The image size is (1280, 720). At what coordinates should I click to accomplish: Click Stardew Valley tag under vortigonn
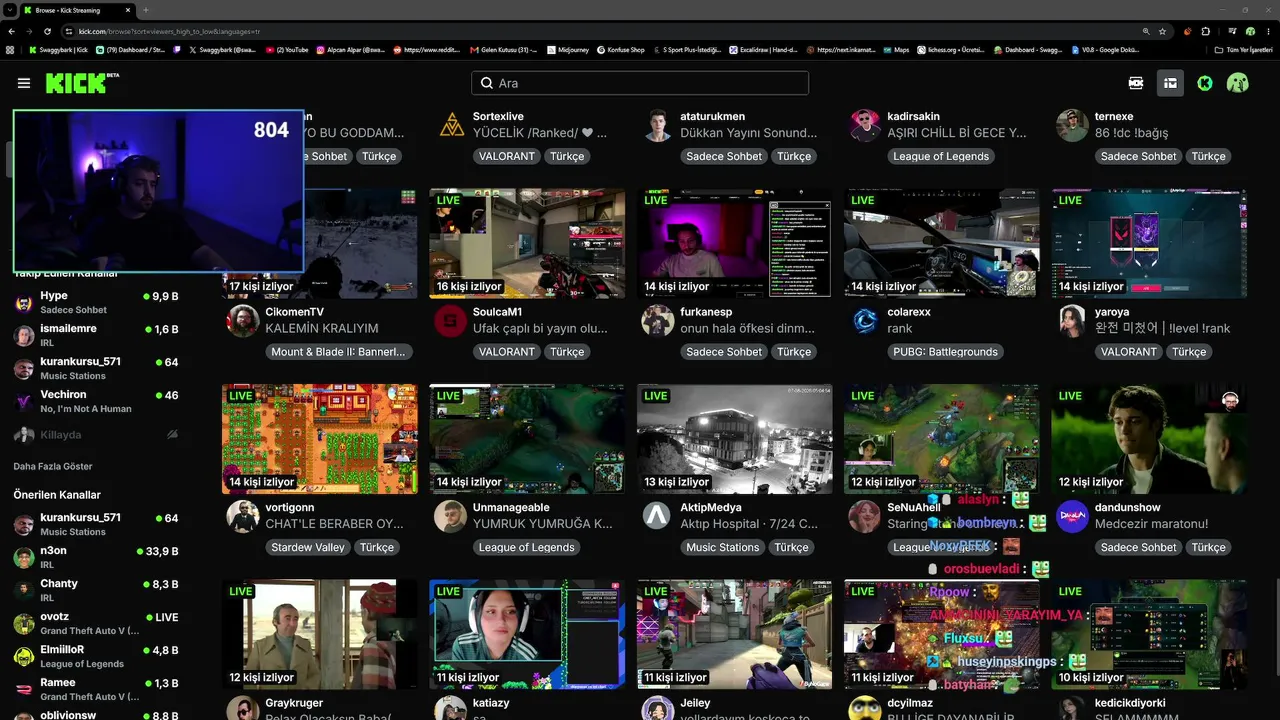[x=308, y=547]
